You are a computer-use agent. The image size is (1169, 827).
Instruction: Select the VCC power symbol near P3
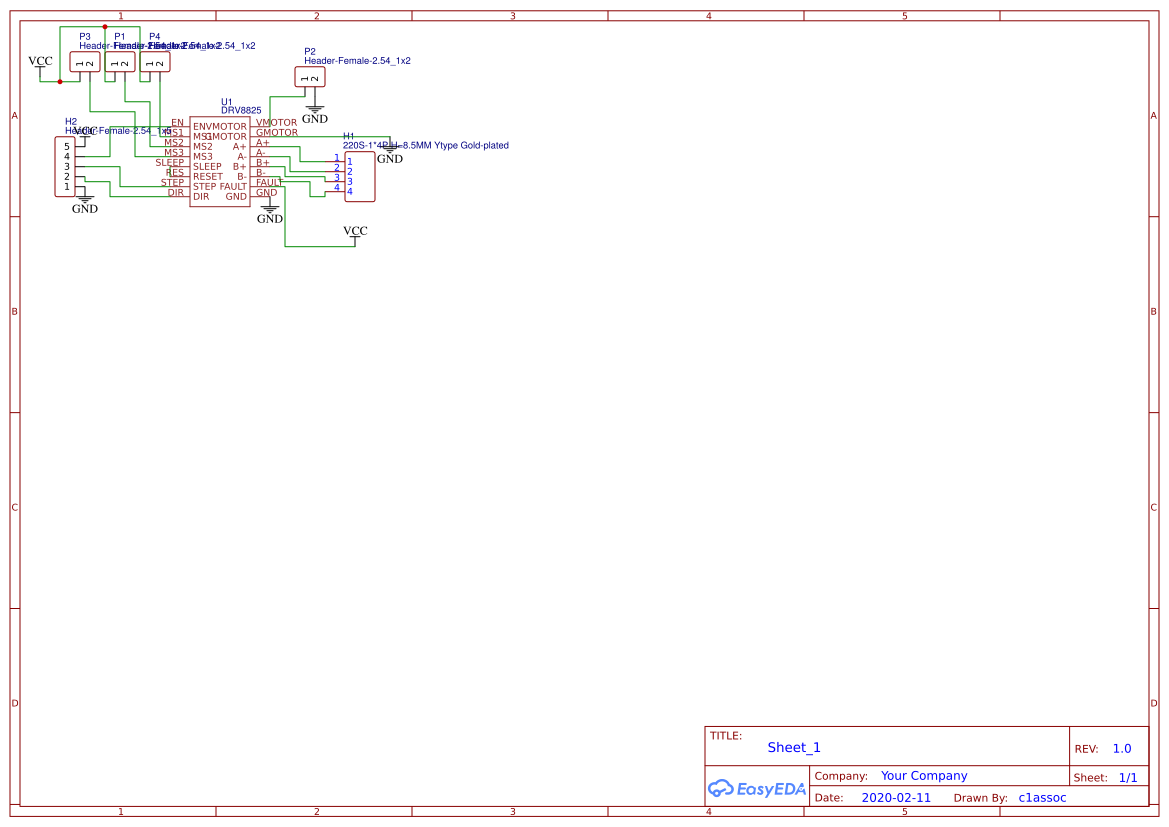click(x=40, y=62)
